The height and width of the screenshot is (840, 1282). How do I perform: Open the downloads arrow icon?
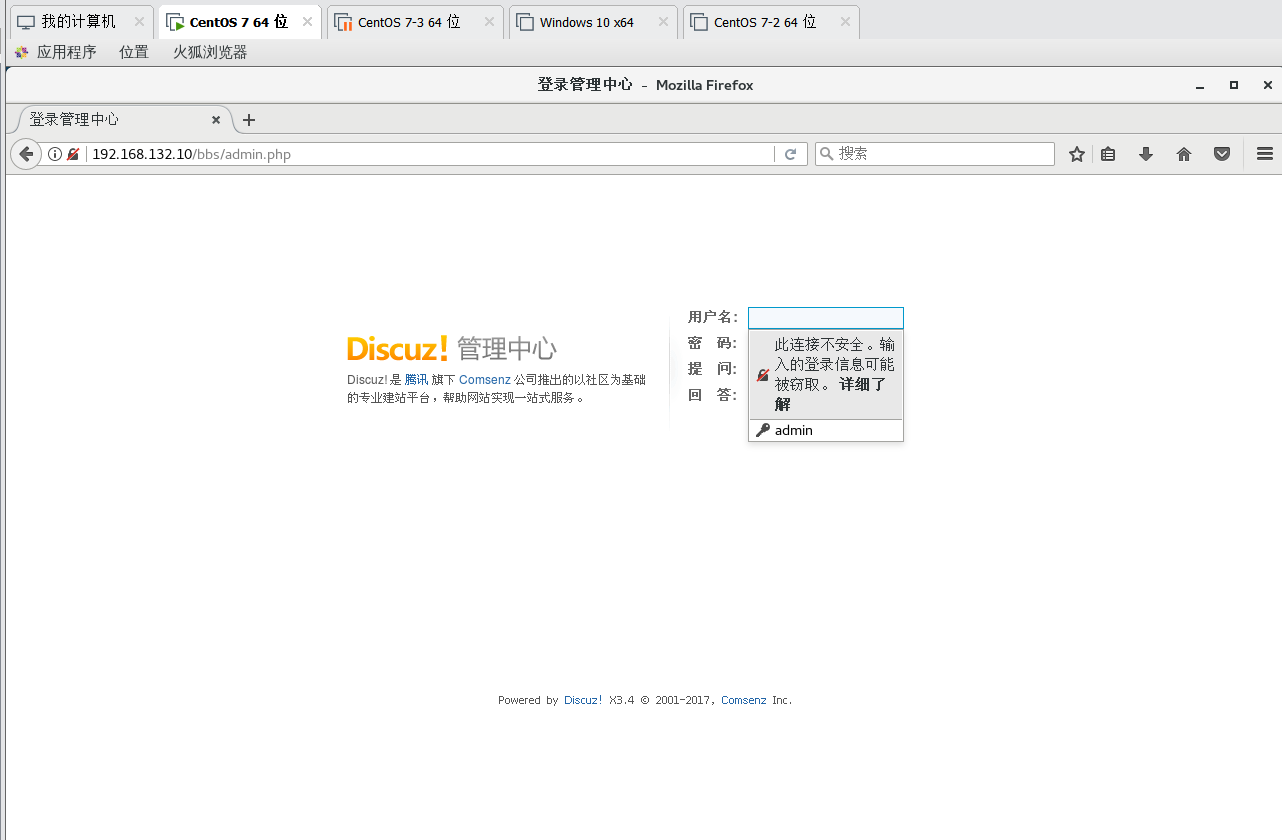(1146, 154)
